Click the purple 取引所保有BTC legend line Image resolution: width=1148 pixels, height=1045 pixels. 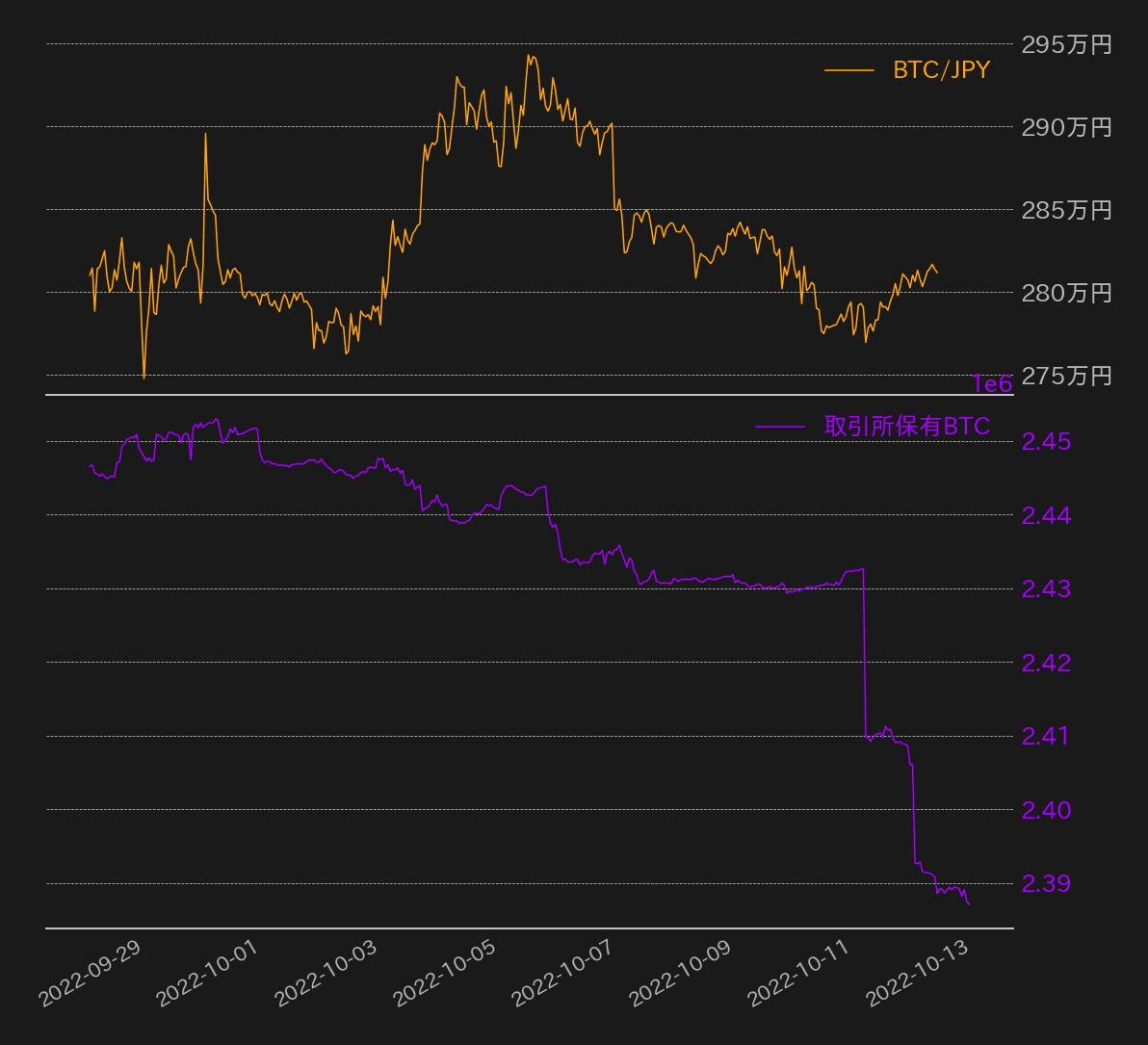coord(779,427)
